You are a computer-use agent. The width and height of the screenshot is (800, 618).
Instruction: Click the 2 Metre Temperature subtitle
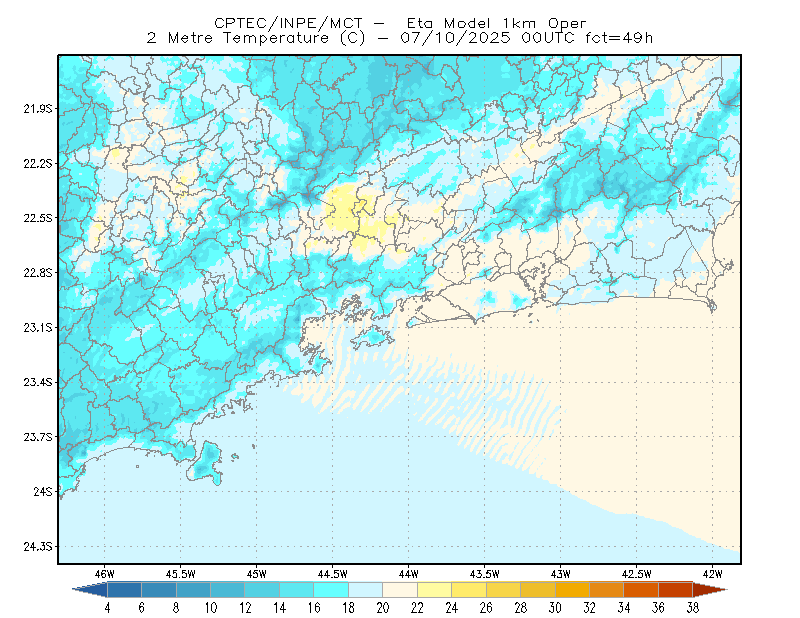(237, 38)
